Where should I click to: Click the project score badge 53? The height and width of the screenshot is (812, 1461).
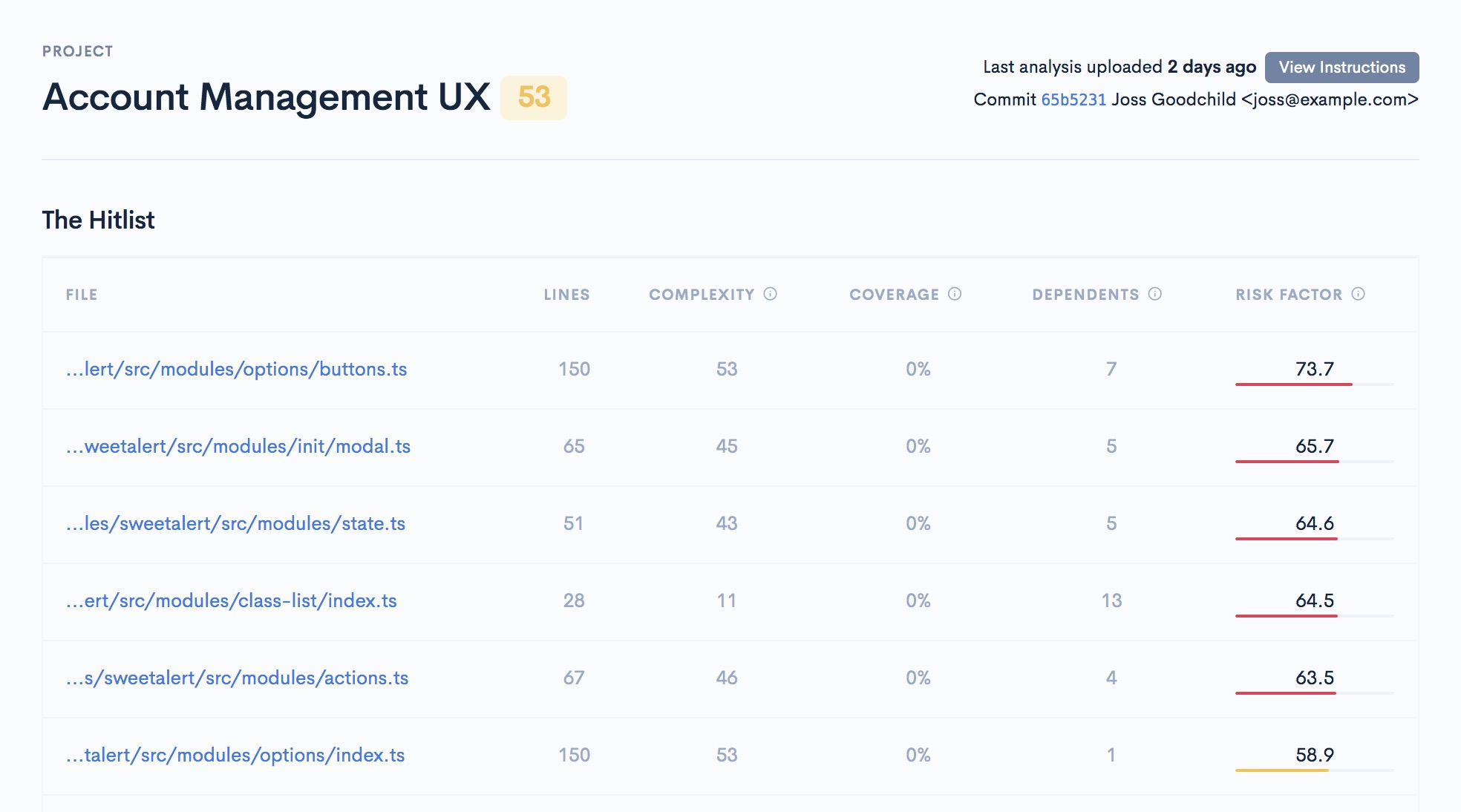click(x=534, y=97)
